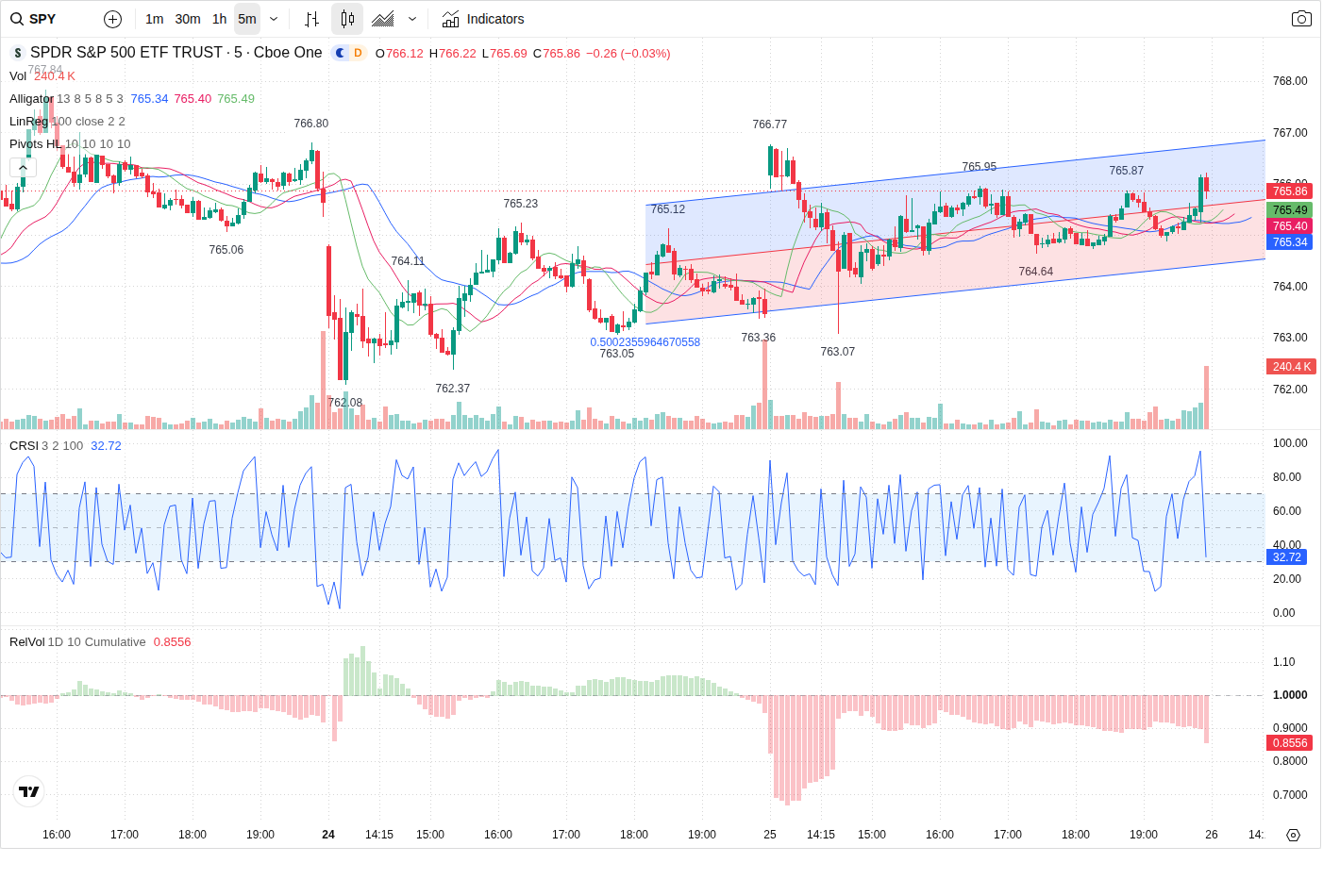Click the add symbol plus icon
Image resolution: width=1340 pixels, height=896 pixels.
click(x=112, y=19)
